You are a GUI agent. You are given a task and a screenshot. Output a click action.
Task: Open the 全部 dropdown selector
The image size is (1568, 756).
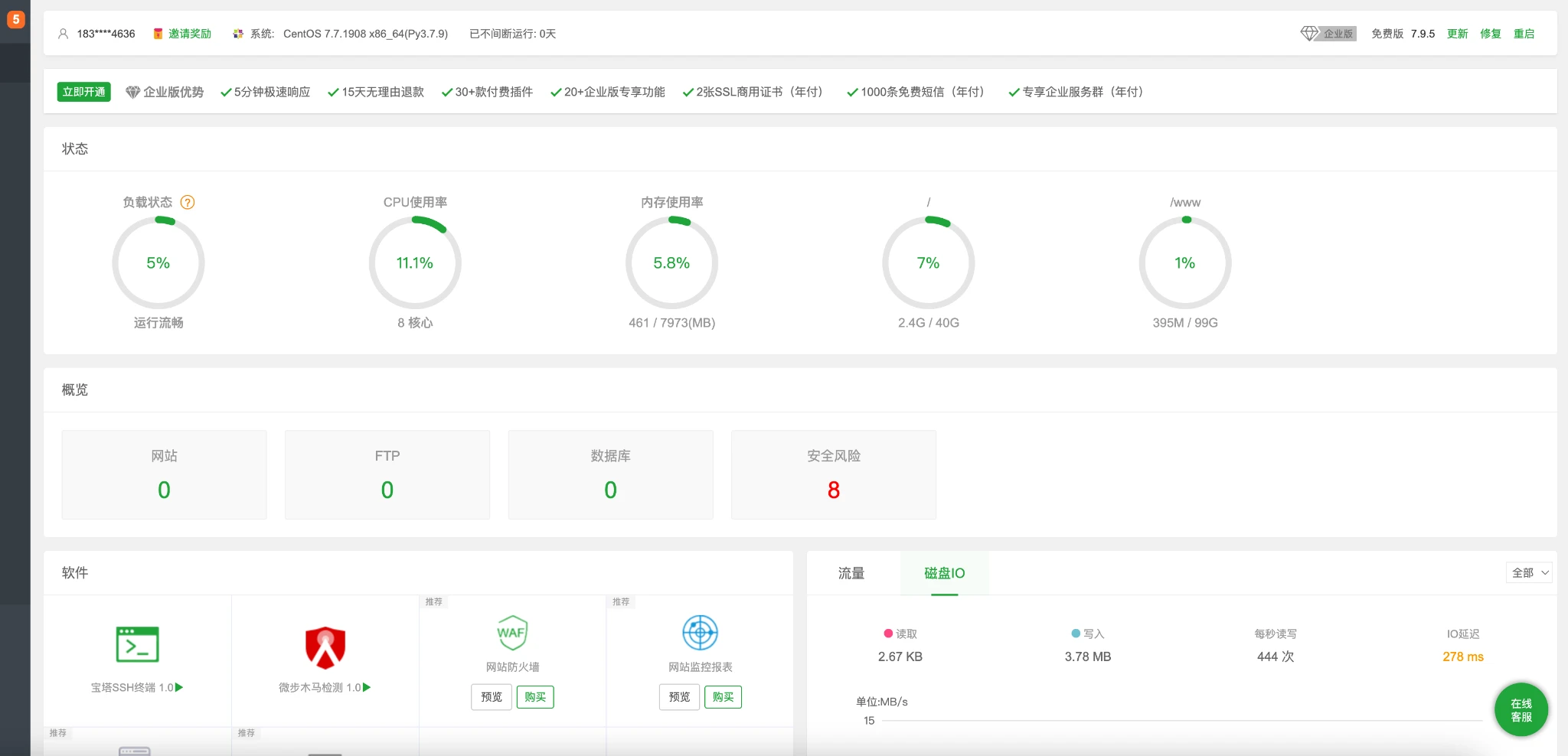coord(1530,573)
